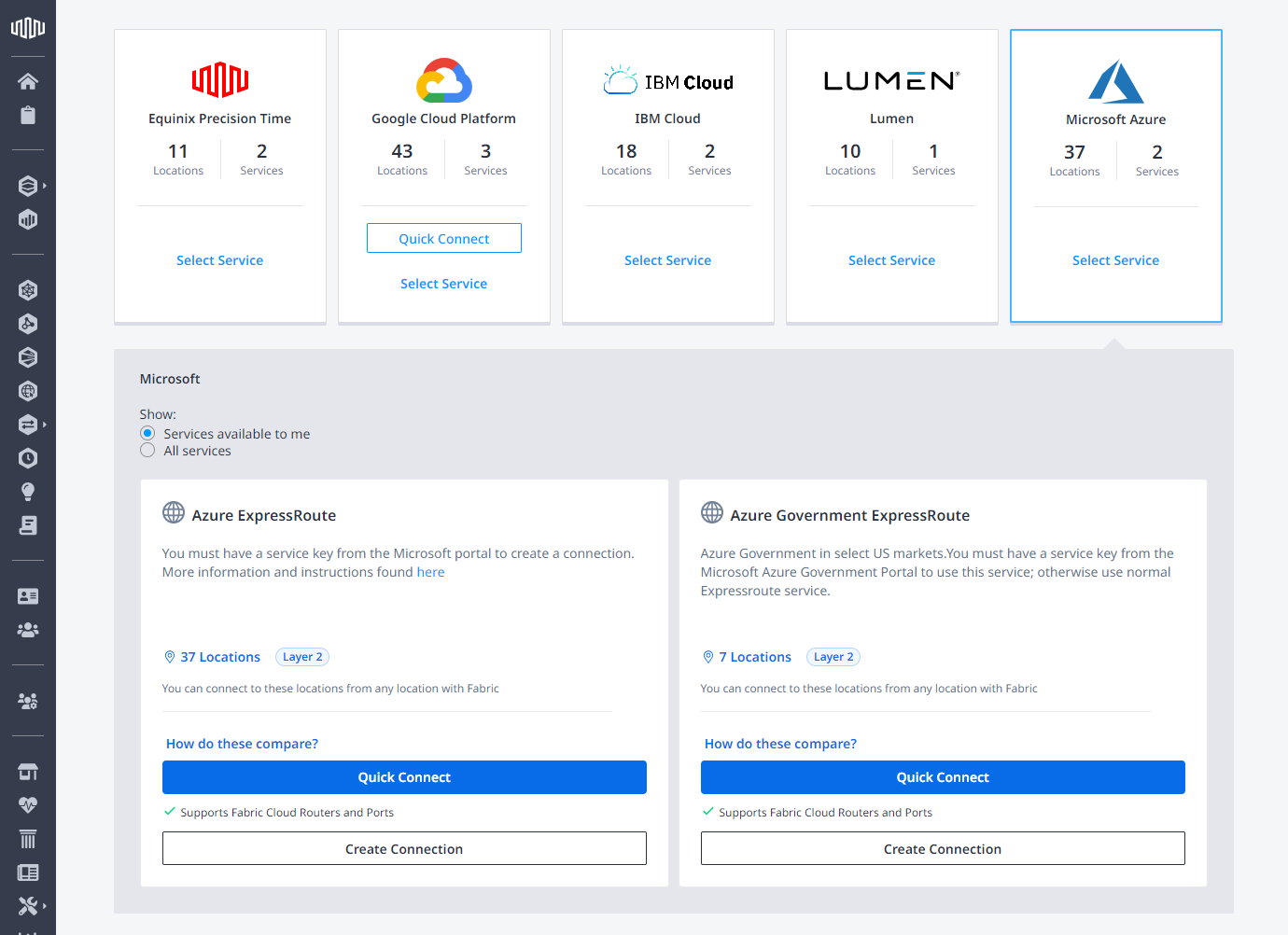Open the share-nodes hexagon sidebar icon
The width and height of the screenshot is (1288, 935).
(x=28, y=324)
